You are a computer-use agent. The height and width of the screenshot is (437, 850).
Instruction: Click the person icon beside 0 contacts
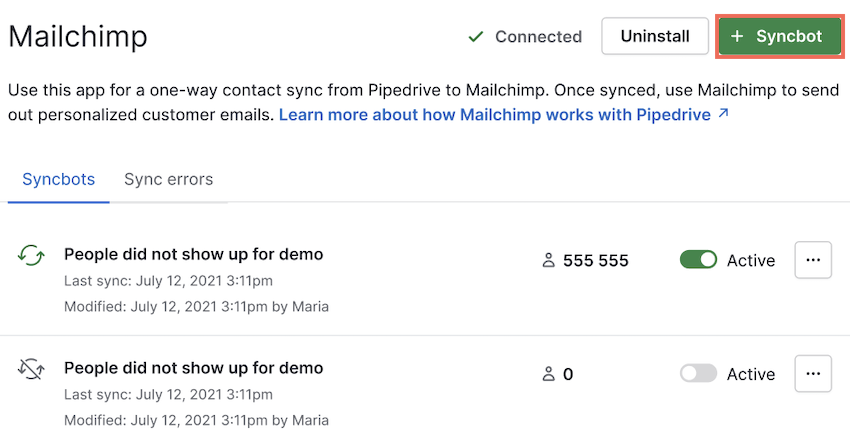549,374
